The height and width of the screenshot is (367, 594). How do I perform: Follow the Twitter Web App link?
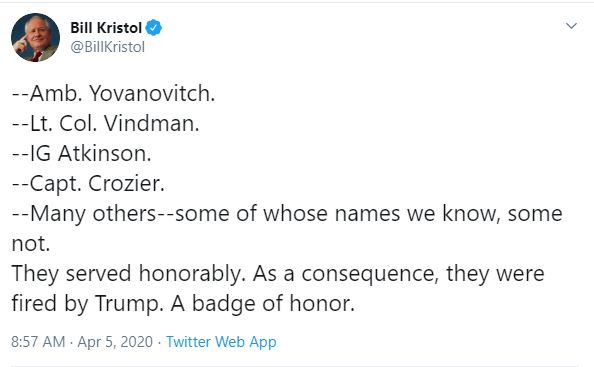tap(221, 342)
